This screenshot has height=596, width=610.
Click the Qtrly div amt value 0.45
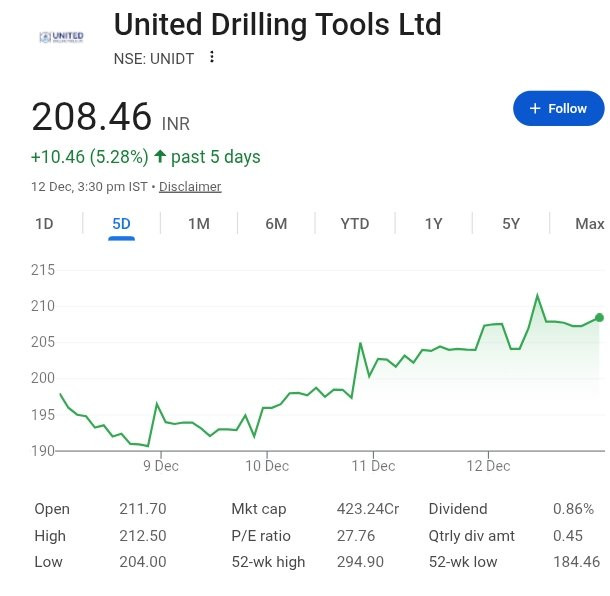click(568, 536)
